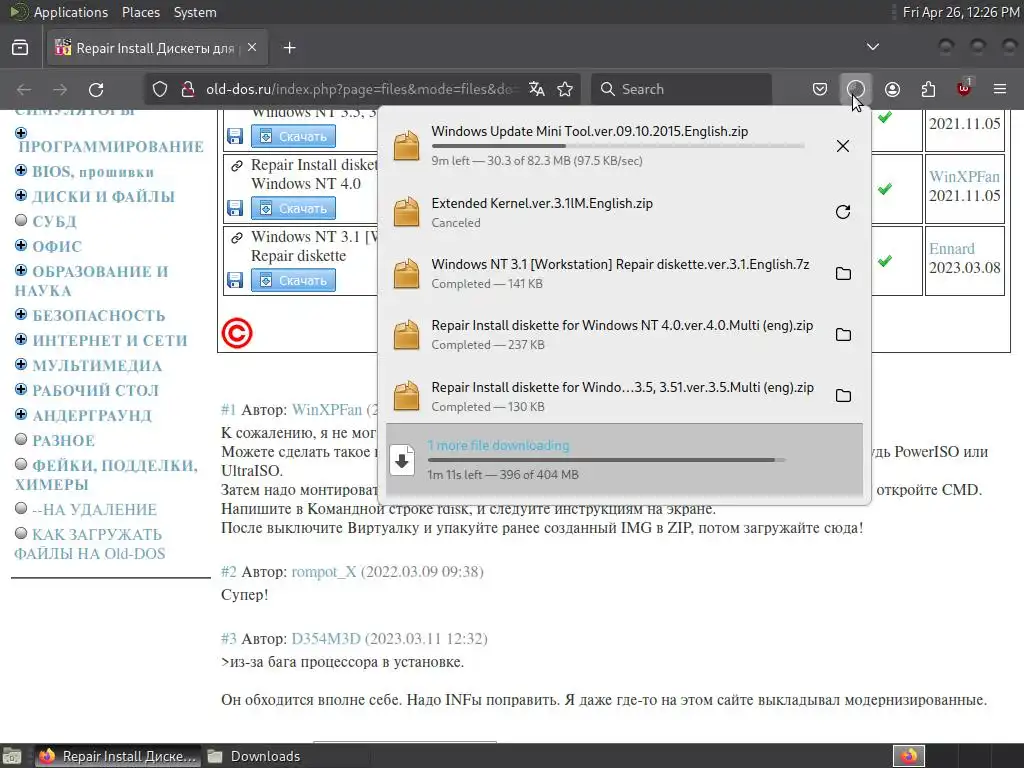Expand the МУЛЬТИМЕДИА category
The width and height of the screenshot is (1024, 768).
click(x=21, y=364)
